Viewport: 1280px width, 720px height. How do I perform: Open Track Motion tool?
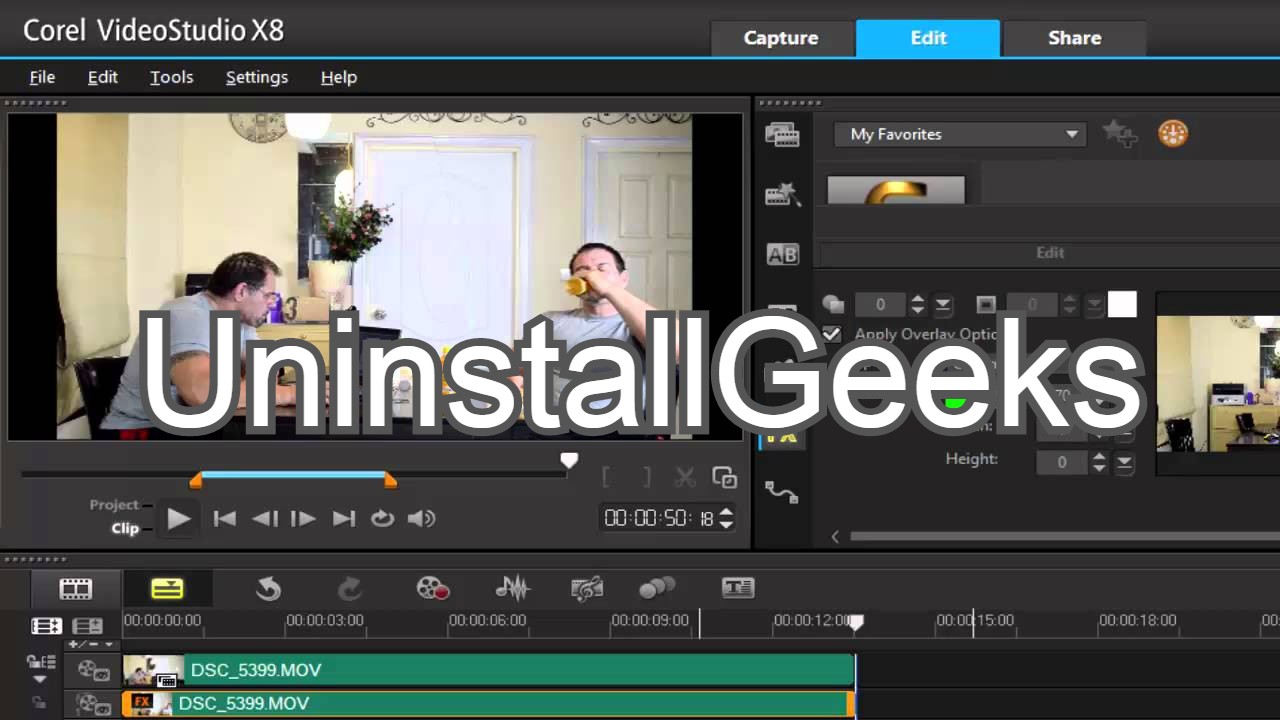(x=656, y=589)
